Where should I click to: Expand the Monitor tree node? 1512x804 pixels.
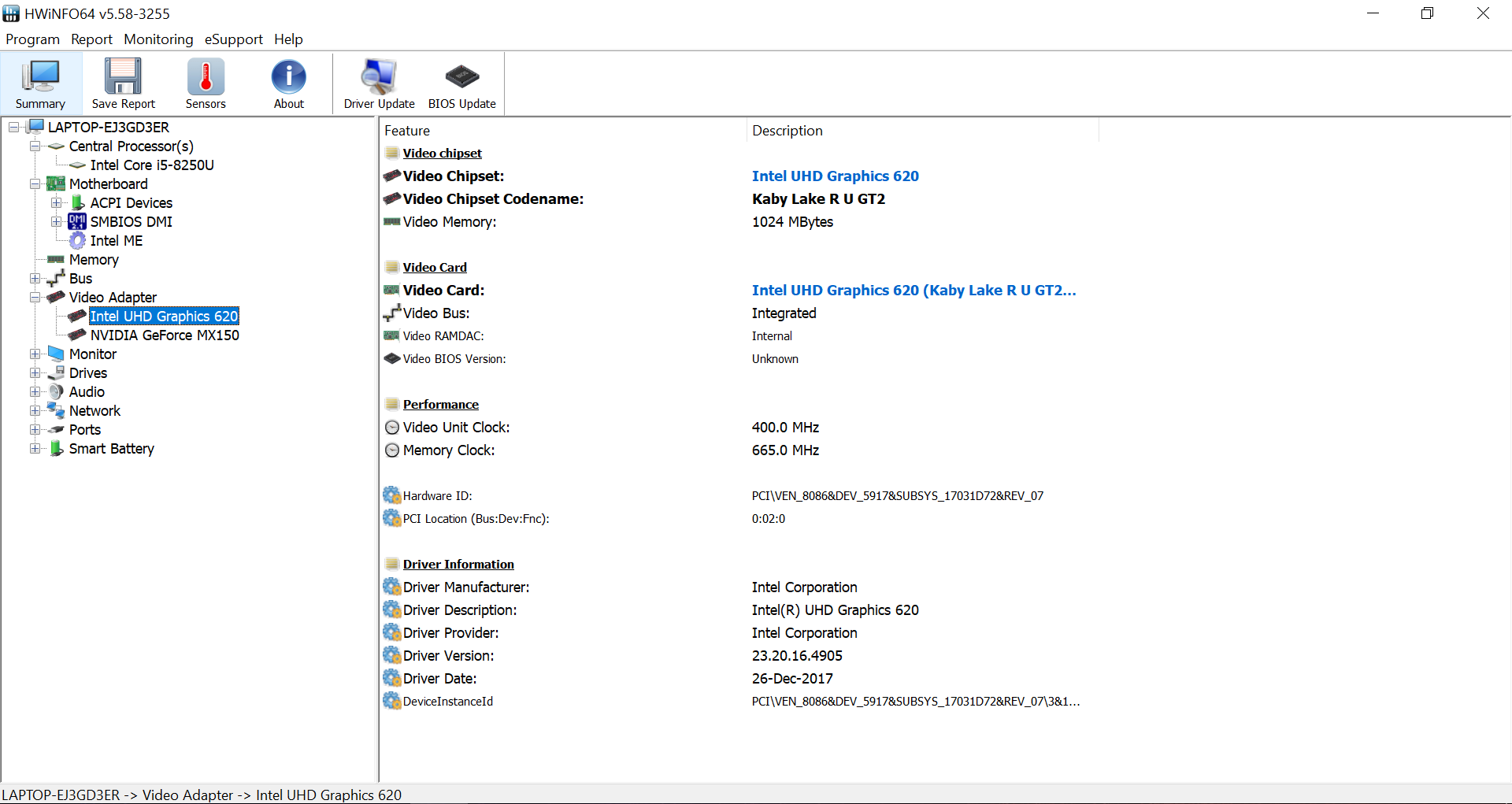[35, 354]
